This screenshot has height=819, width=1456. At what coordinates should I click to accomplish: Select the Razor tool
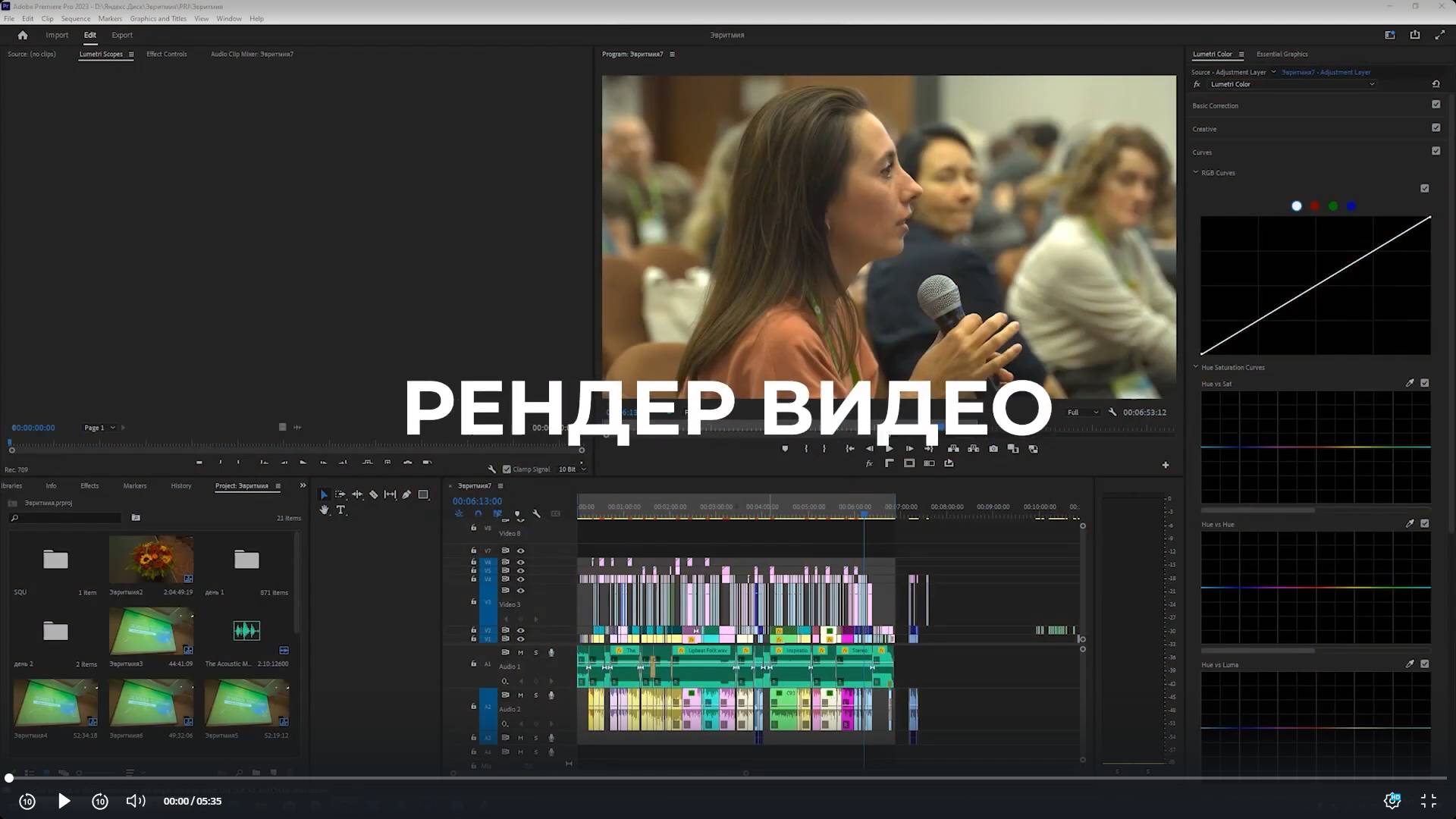point(373,494)
